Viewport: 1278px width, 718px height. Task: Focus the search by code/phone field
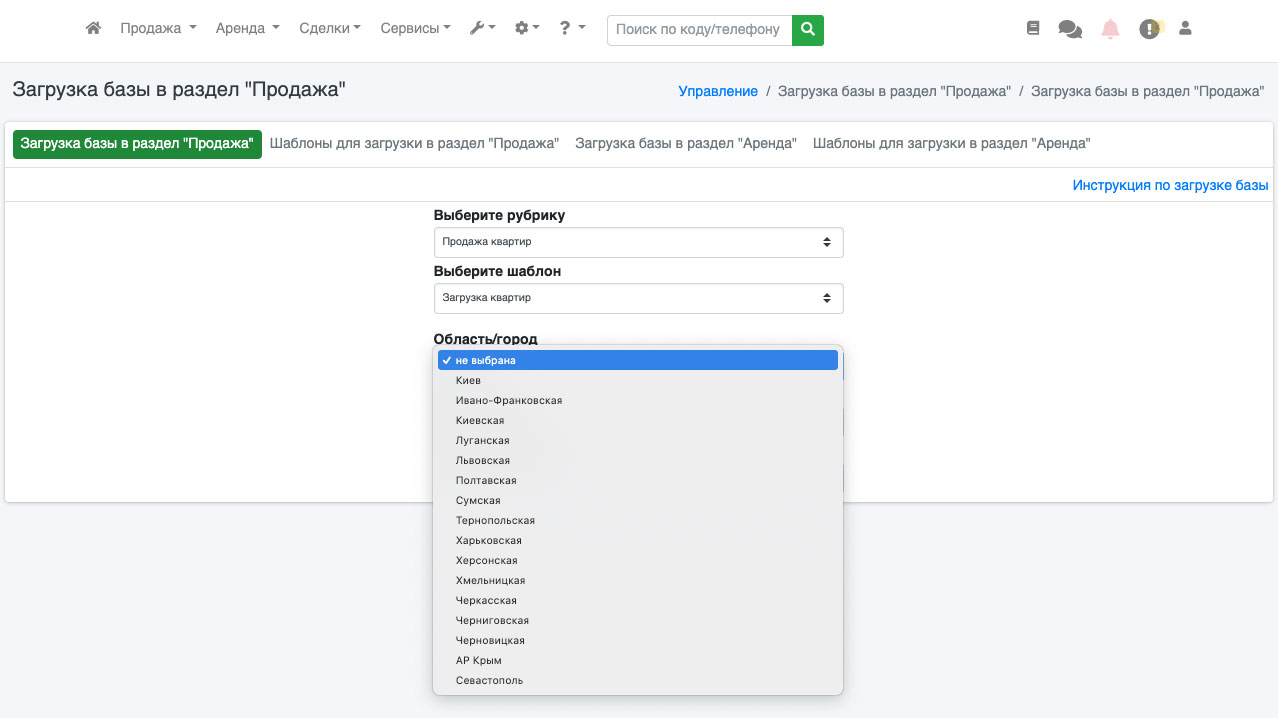click(x=698, y=30)
